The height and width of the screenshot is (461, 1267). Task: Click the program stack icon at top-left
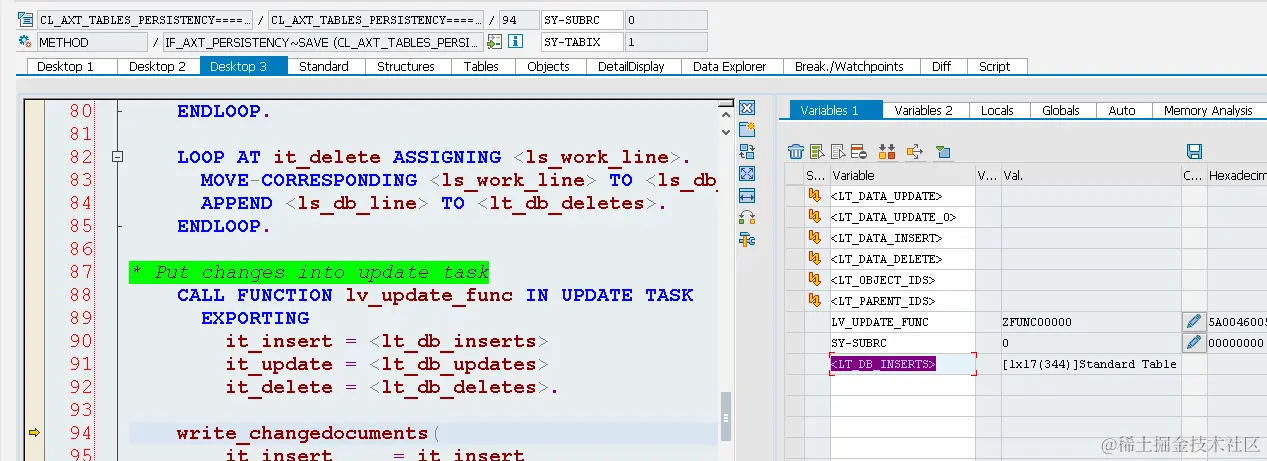pyautogui.click(x=26, y=20)
